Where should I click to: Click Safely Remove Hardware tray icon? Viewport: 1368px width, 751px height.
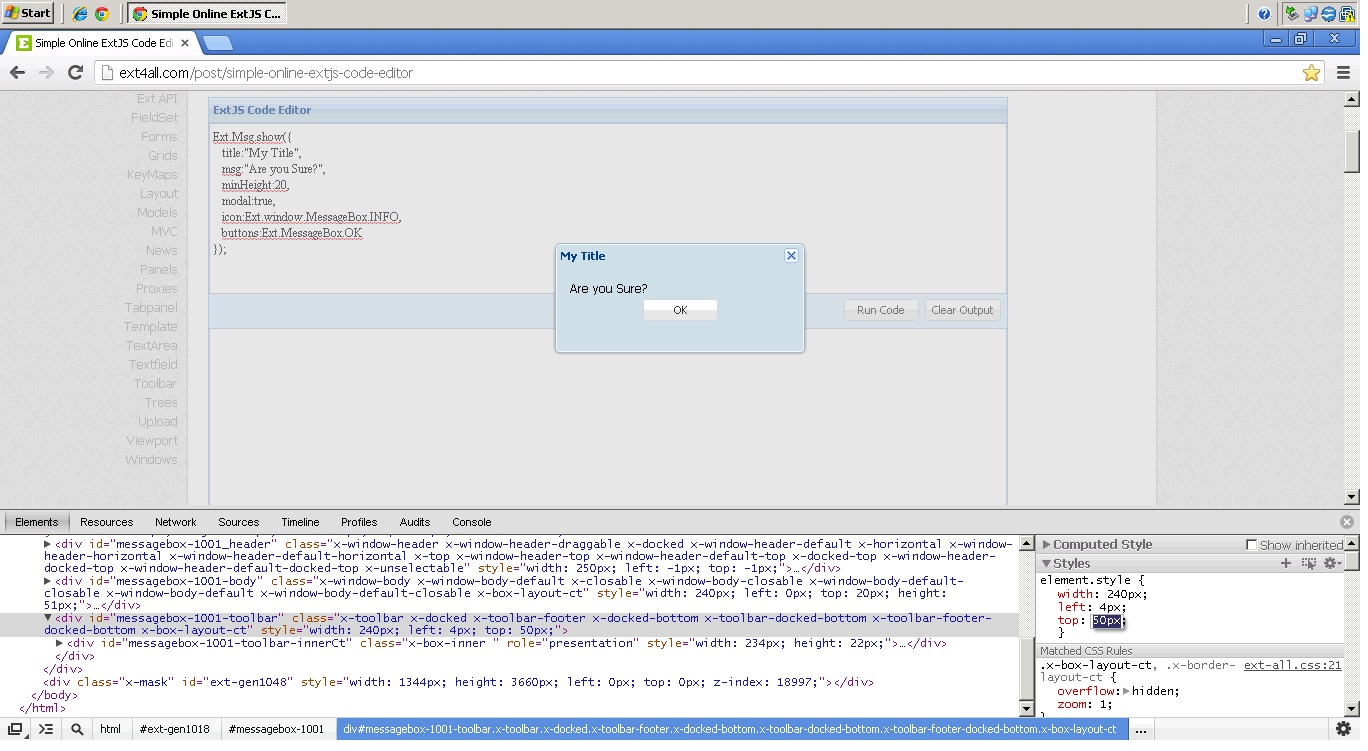pyautogui.click(x=1293, y=14)
